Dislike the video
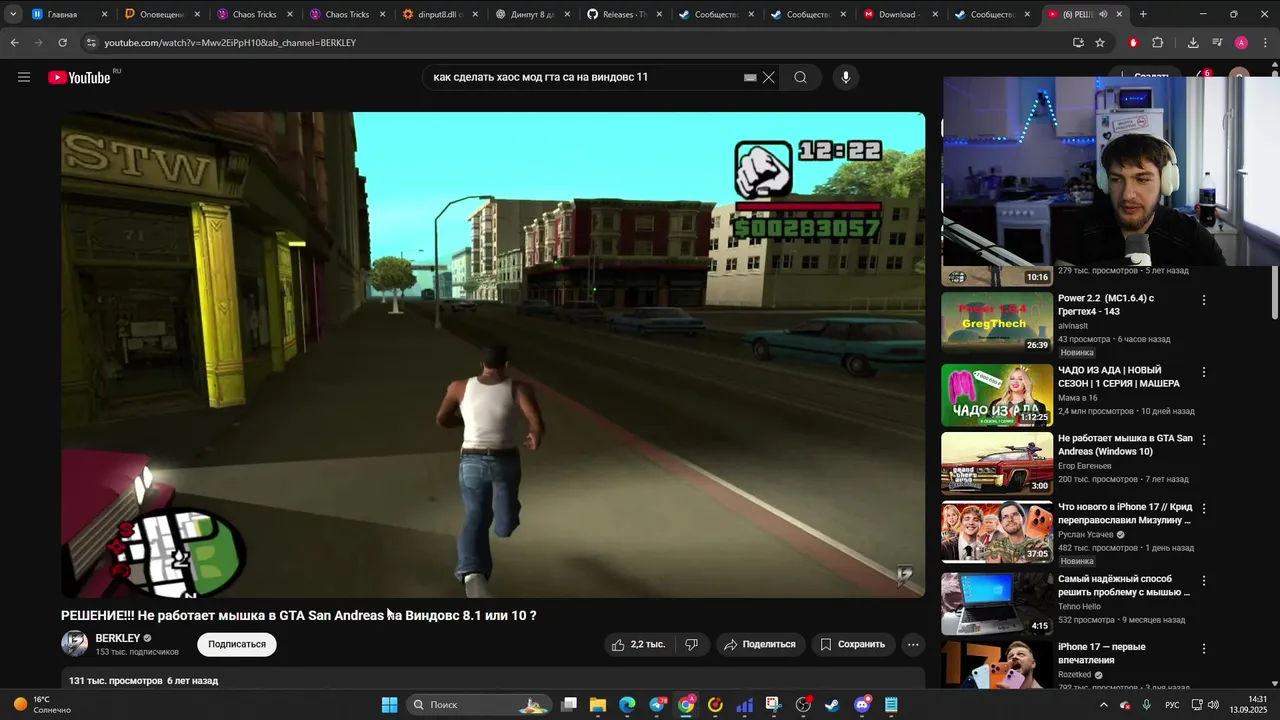 point(691,644)
